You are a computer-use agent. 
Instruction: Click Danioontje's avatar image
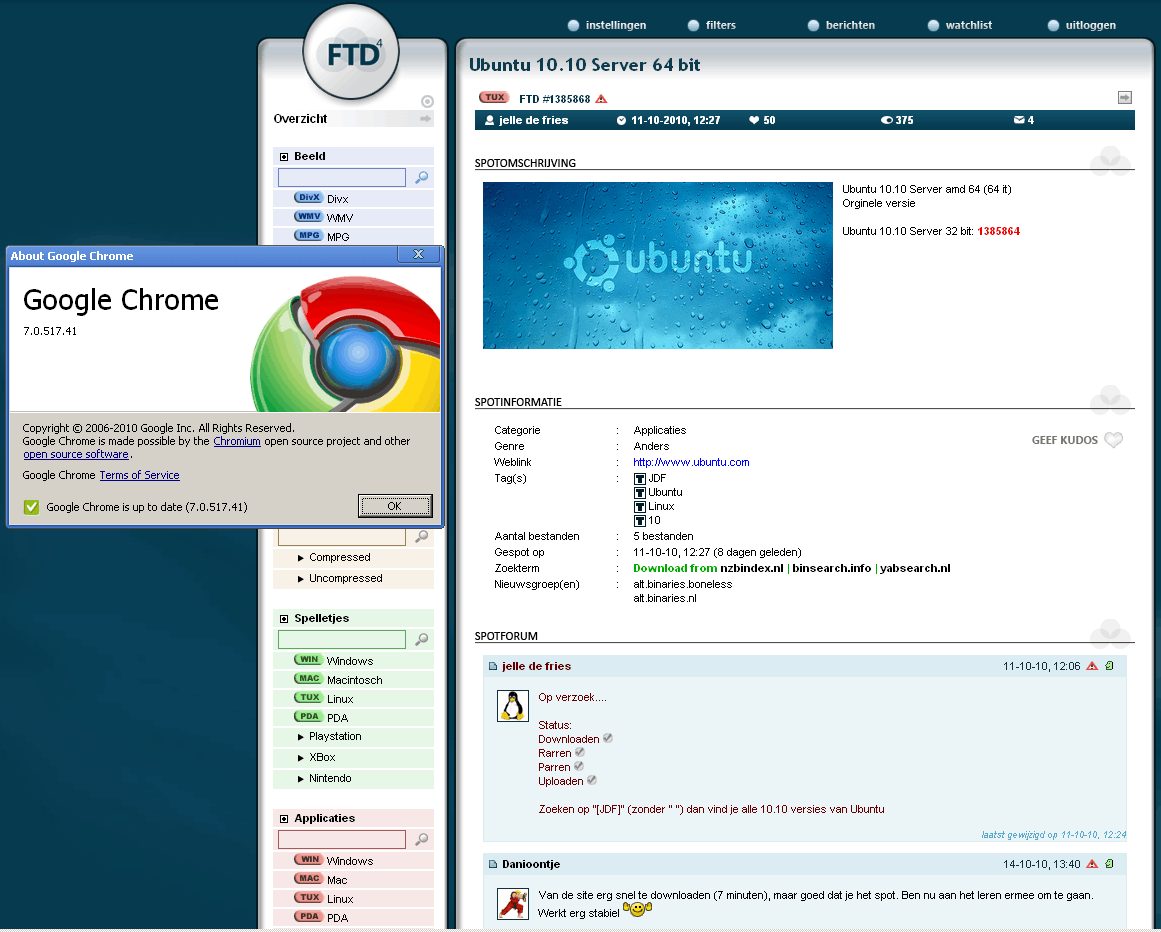tap(513, 904)
